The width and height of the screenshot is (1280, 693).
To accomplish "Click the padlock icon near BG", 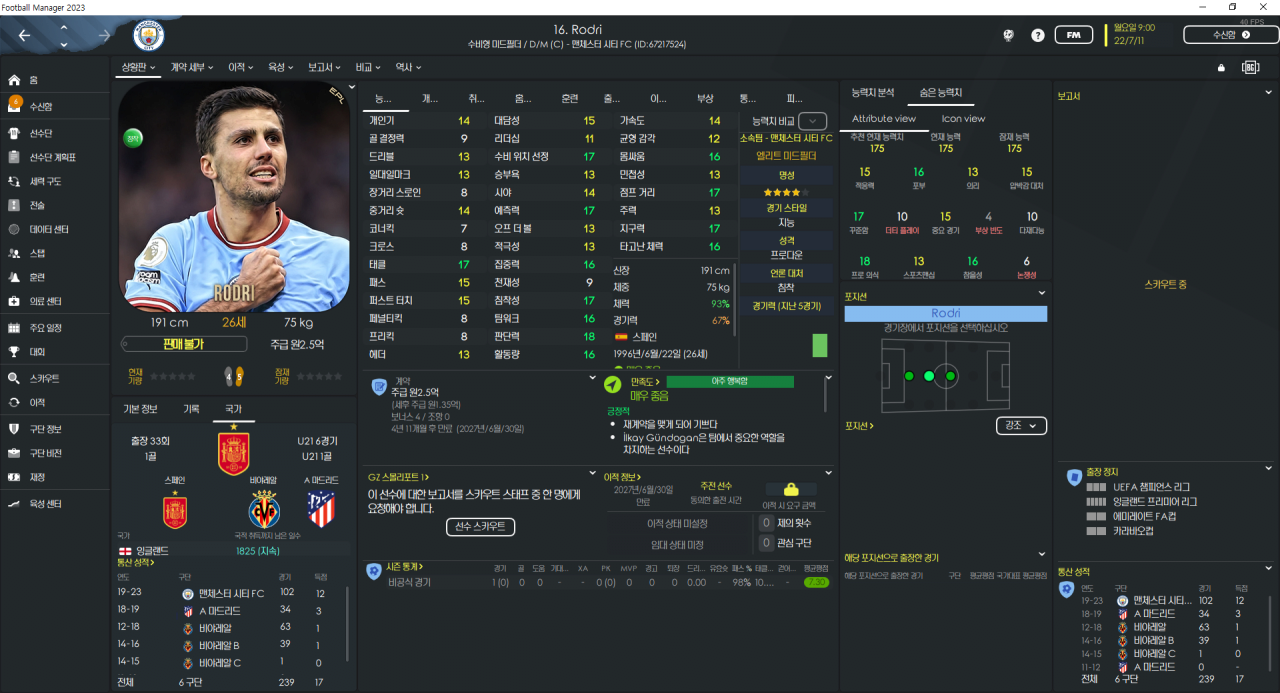I will coord(1221,68).
